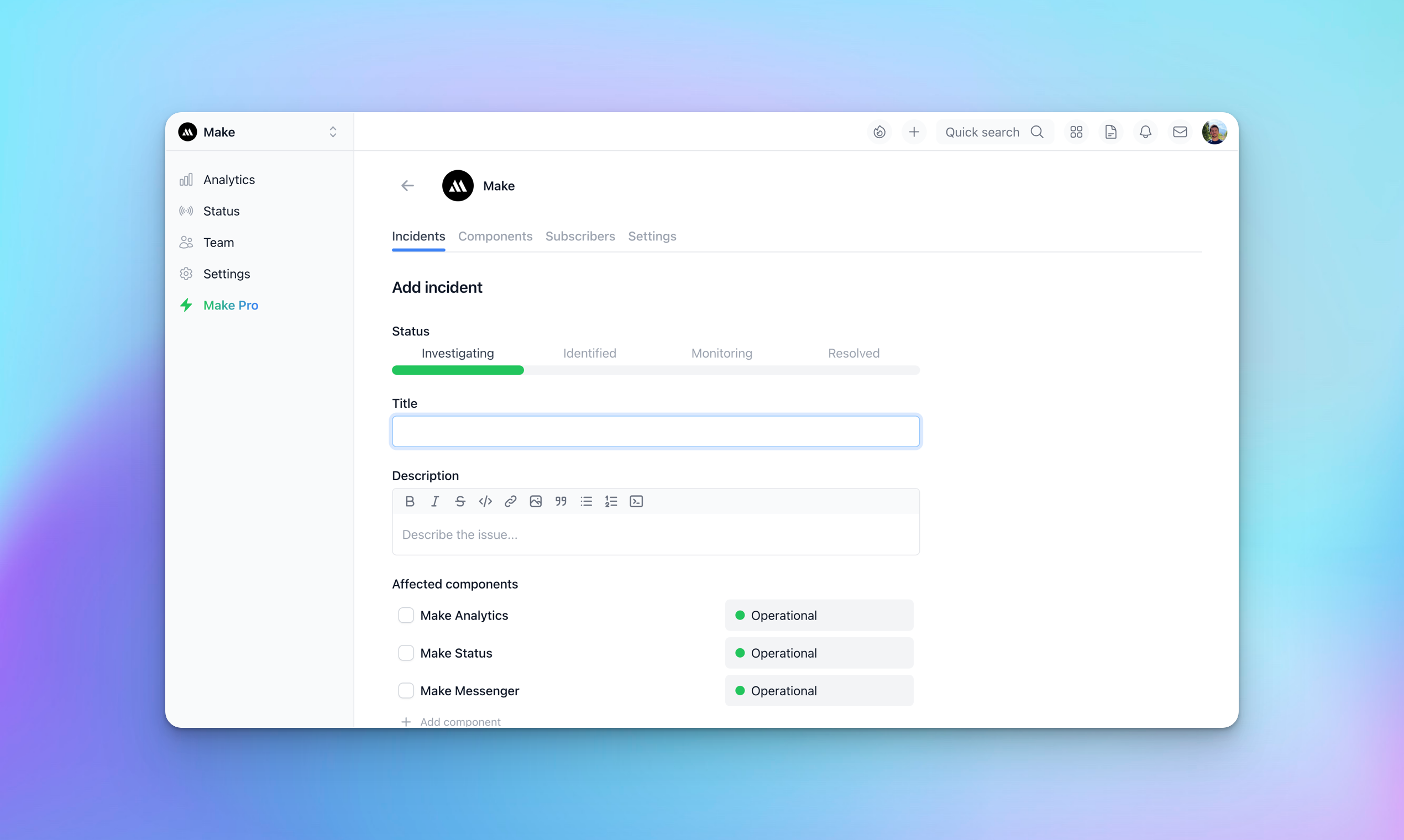The width and height of the screenshot is (1404, 840).
Task: Toggle bold formatting in description
Action: (410, 501)
